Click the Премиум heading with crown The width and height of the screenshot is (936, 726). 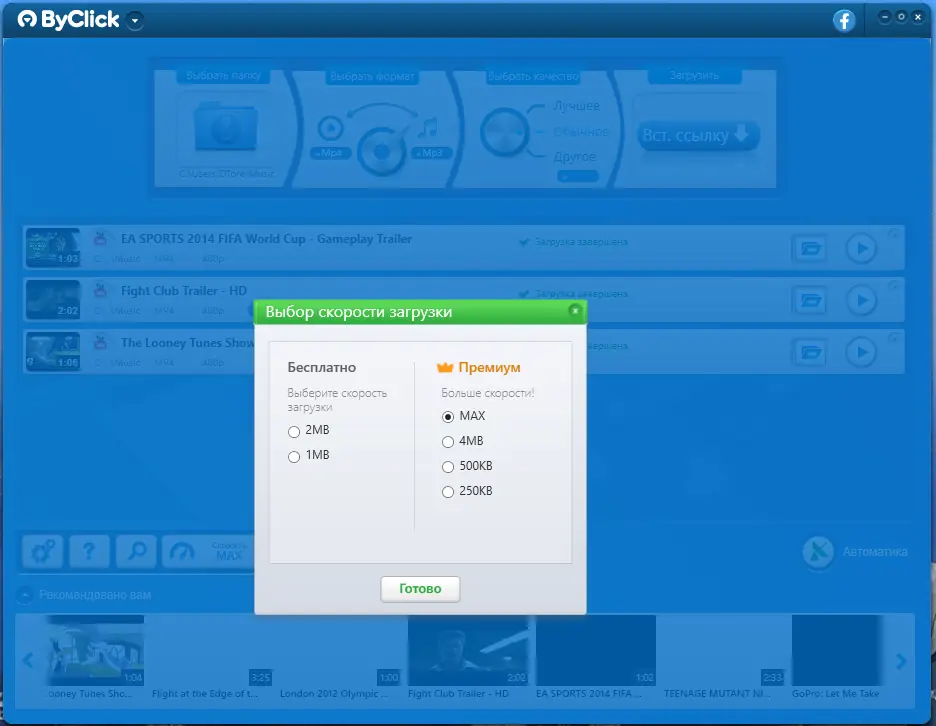coord(479,367)
